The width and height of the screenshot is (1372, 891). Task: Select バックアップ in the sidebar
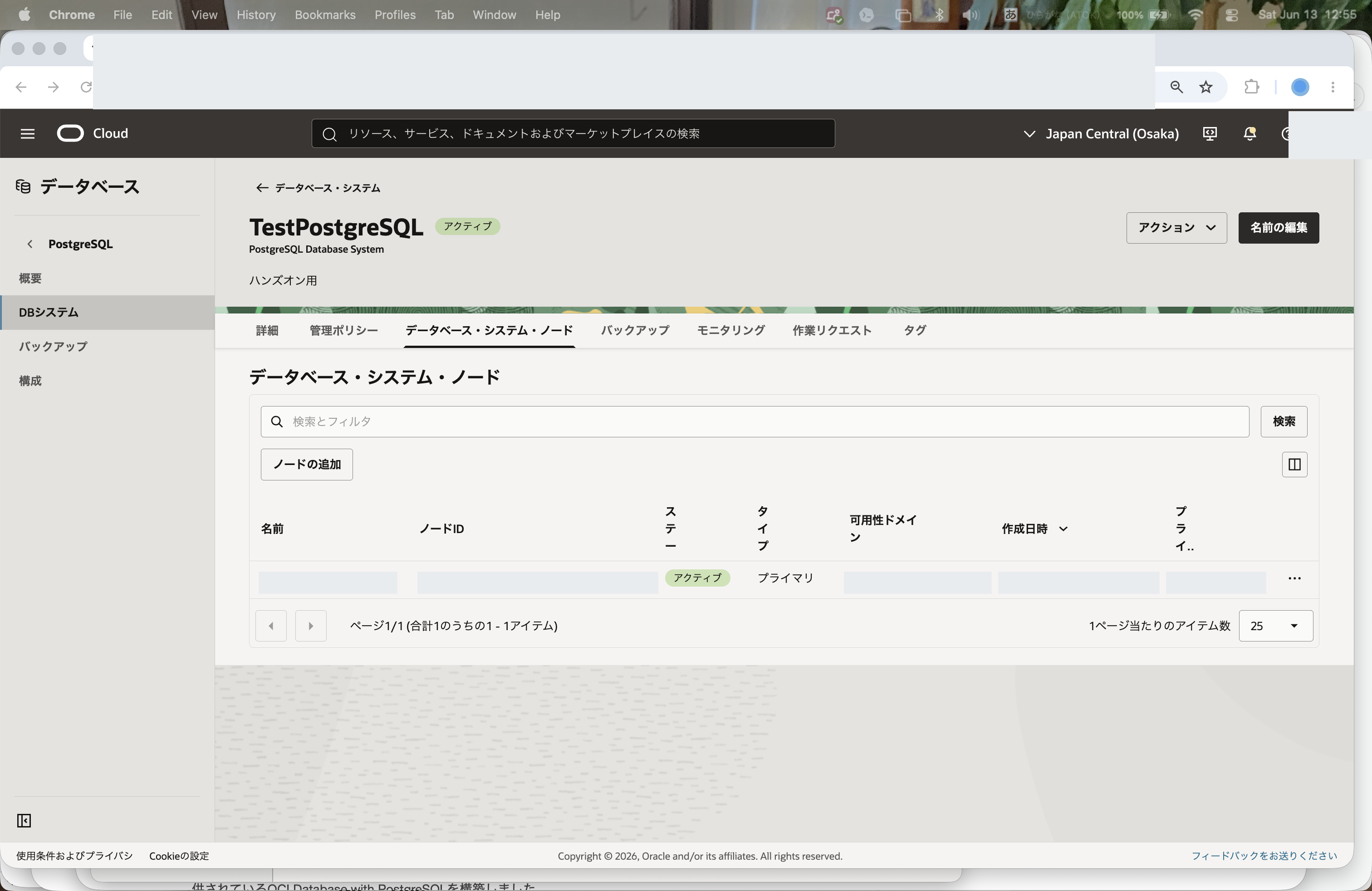pos(107,346)
